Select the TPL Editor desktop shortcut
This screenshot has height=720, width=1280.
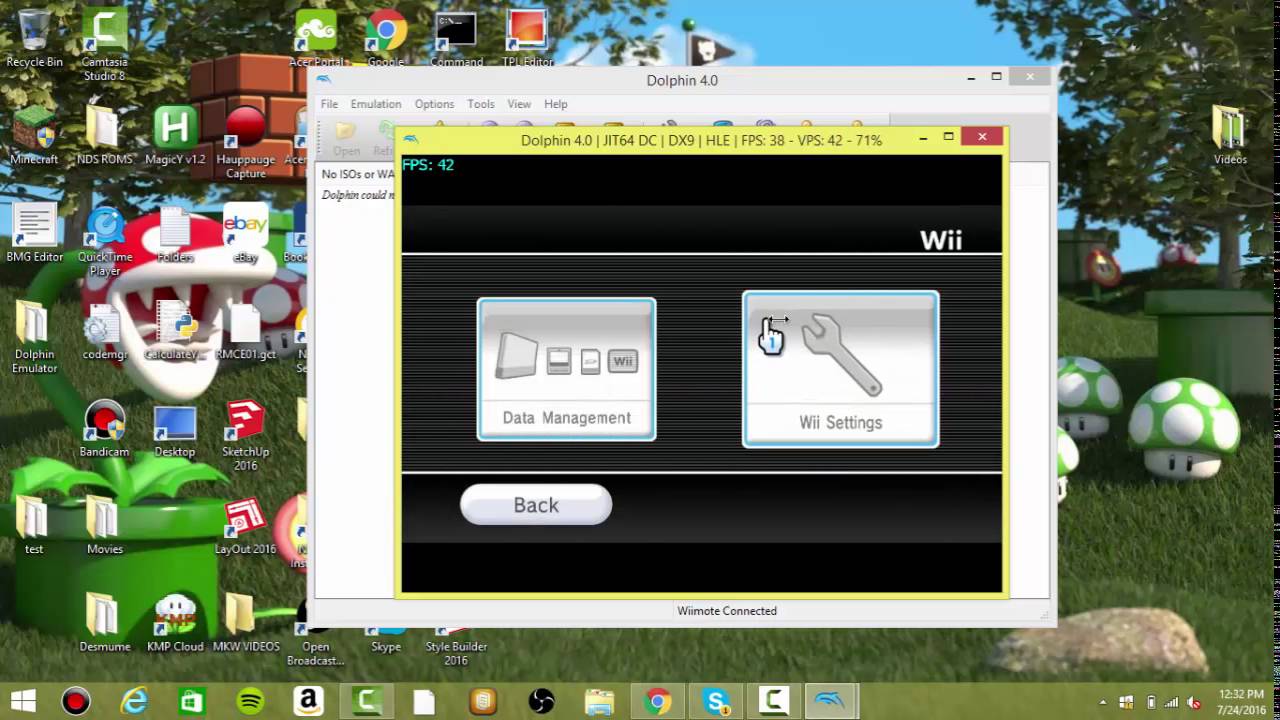tap(527, 38)
